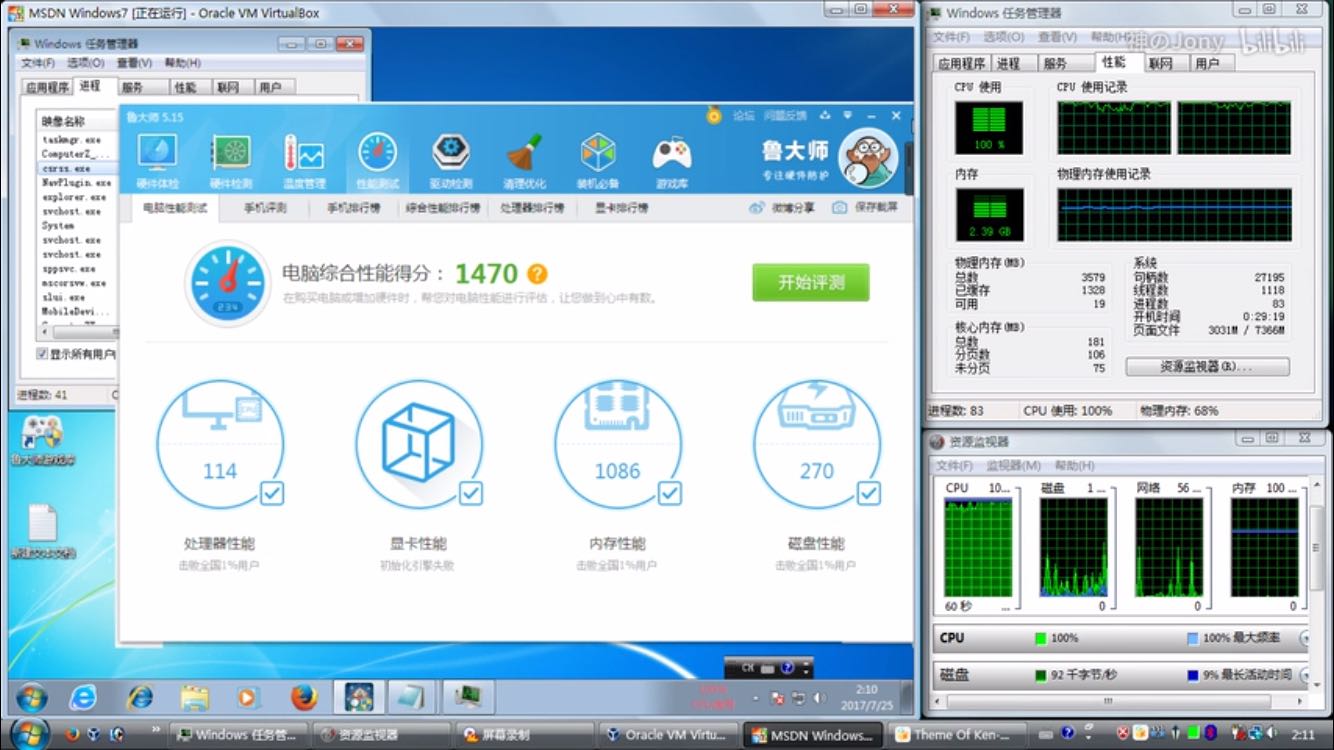This screenshot has height=750, width=1334.
Task: Open 文件(F) menu in Resource Monitor
Action: (x=953, y=465)
